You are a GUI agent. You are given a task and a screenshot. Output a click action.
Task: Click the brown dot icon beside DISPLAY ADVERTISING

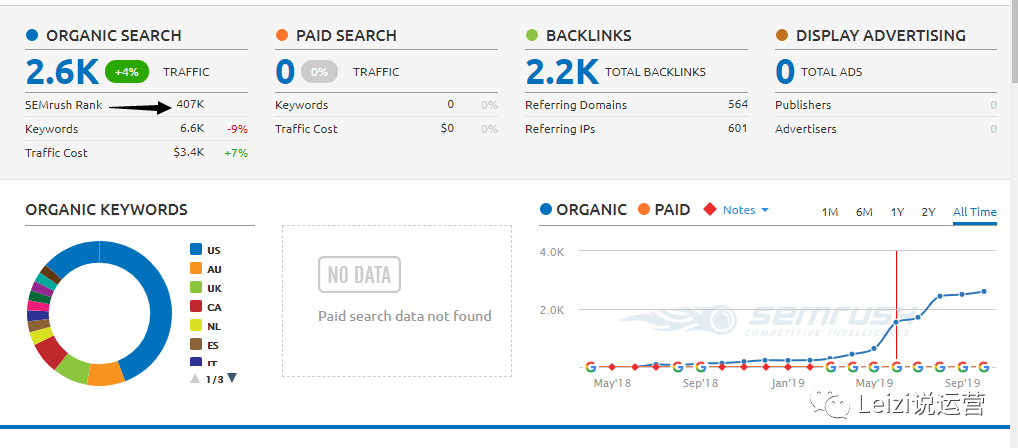click(782, 35)
